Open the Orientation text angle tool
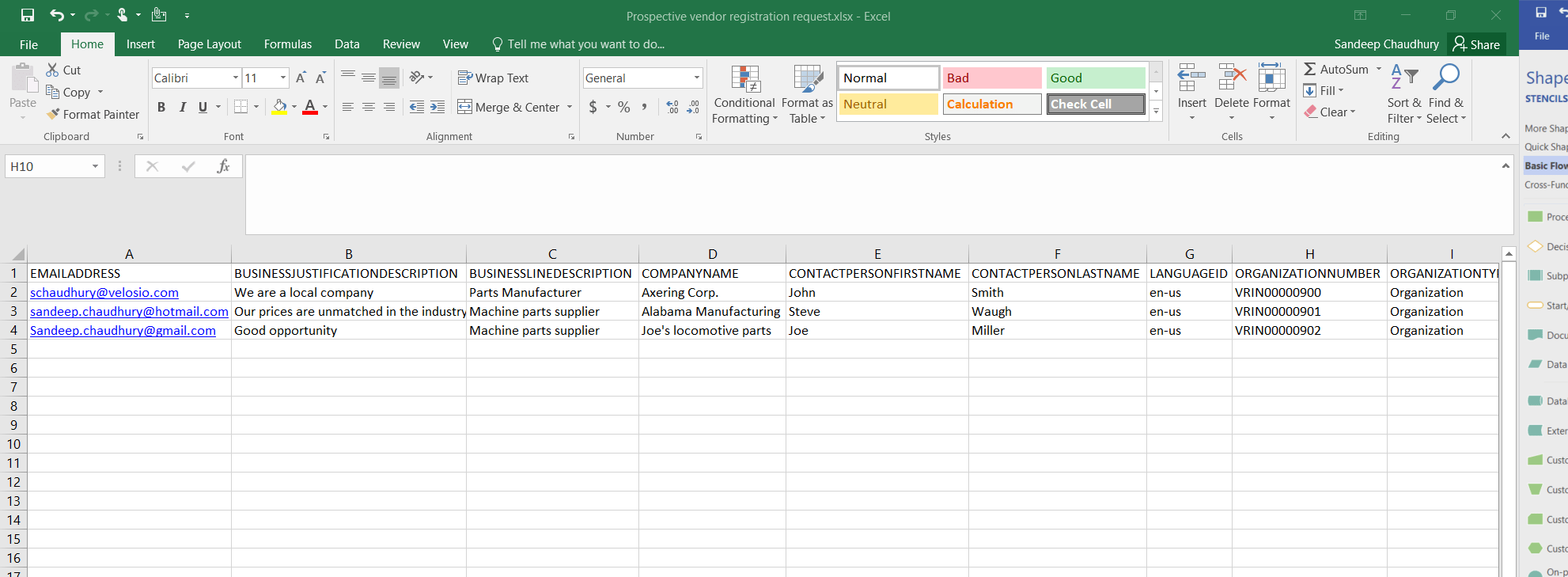 (418, 78)
